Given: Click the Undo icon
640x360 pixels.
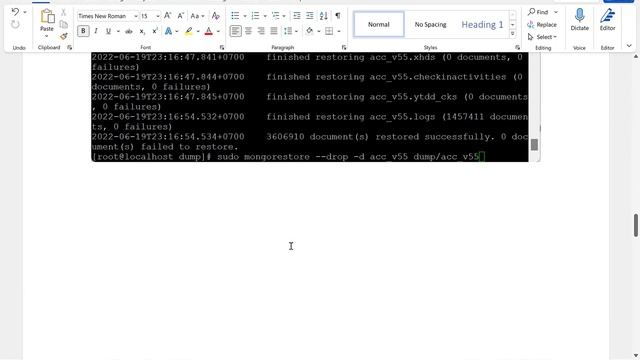Looking at the screenshot, I should coord(15,12).
